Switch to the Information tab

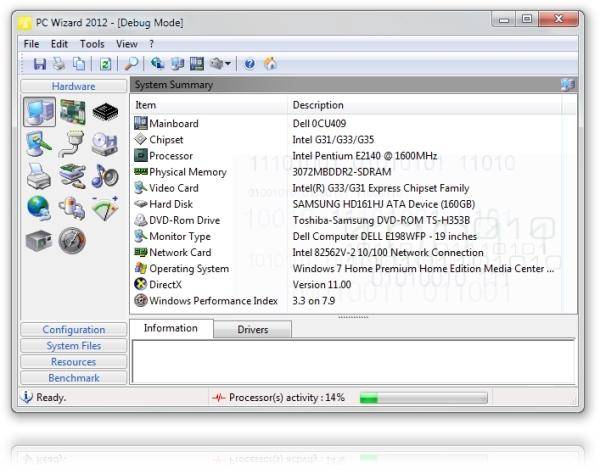tap(171, 328)
